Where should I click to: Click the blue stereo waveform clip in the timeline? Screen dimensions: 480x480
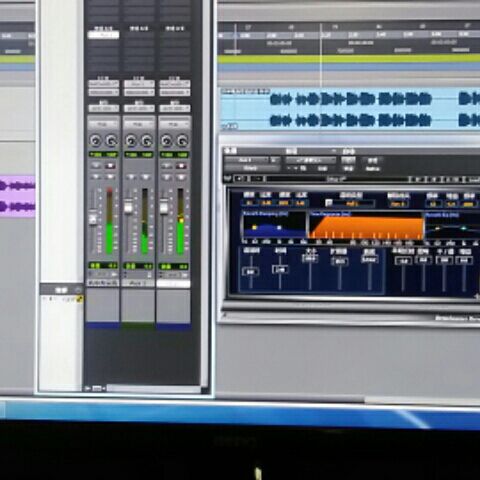[x=350, y=109]
